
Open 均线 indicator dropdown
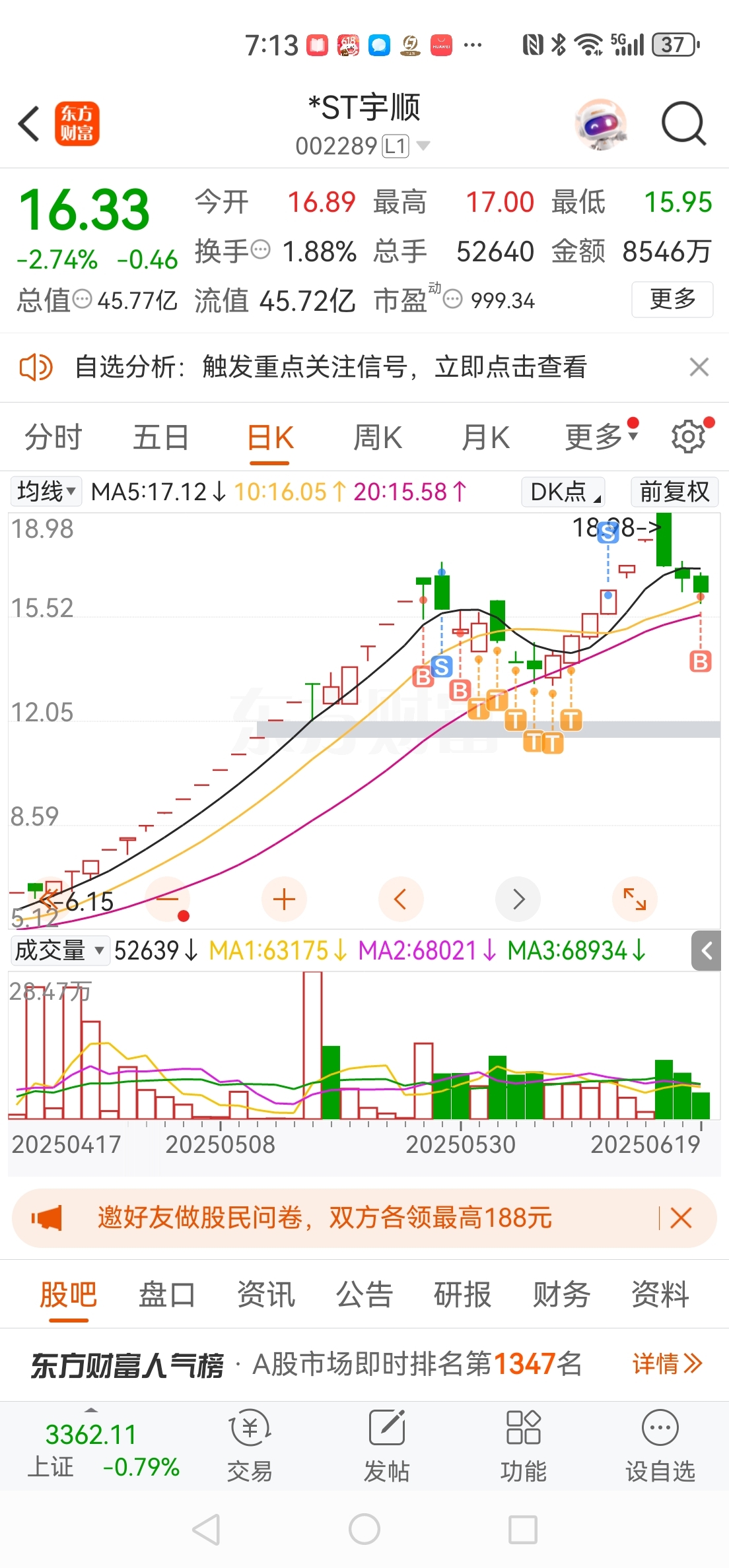tap(46, 492)
